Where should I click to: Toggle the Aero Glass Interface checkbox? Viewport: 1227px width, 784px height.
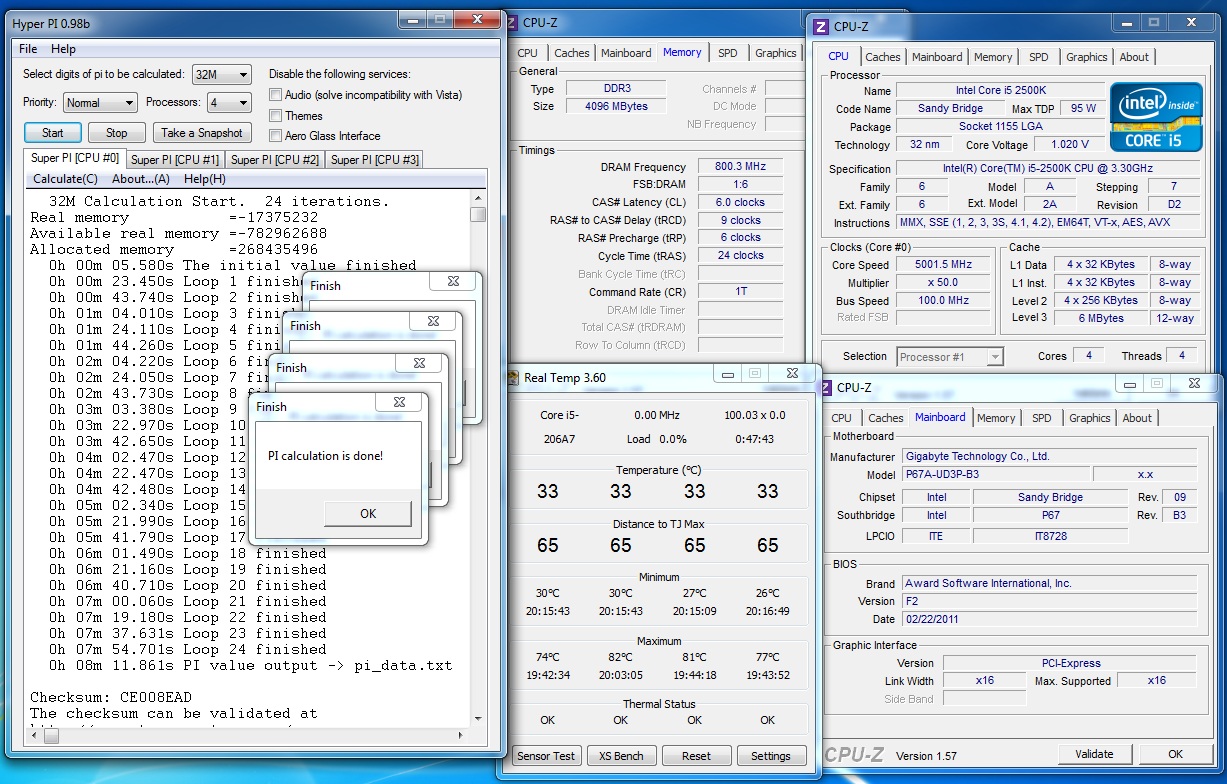tap(276, 136)
